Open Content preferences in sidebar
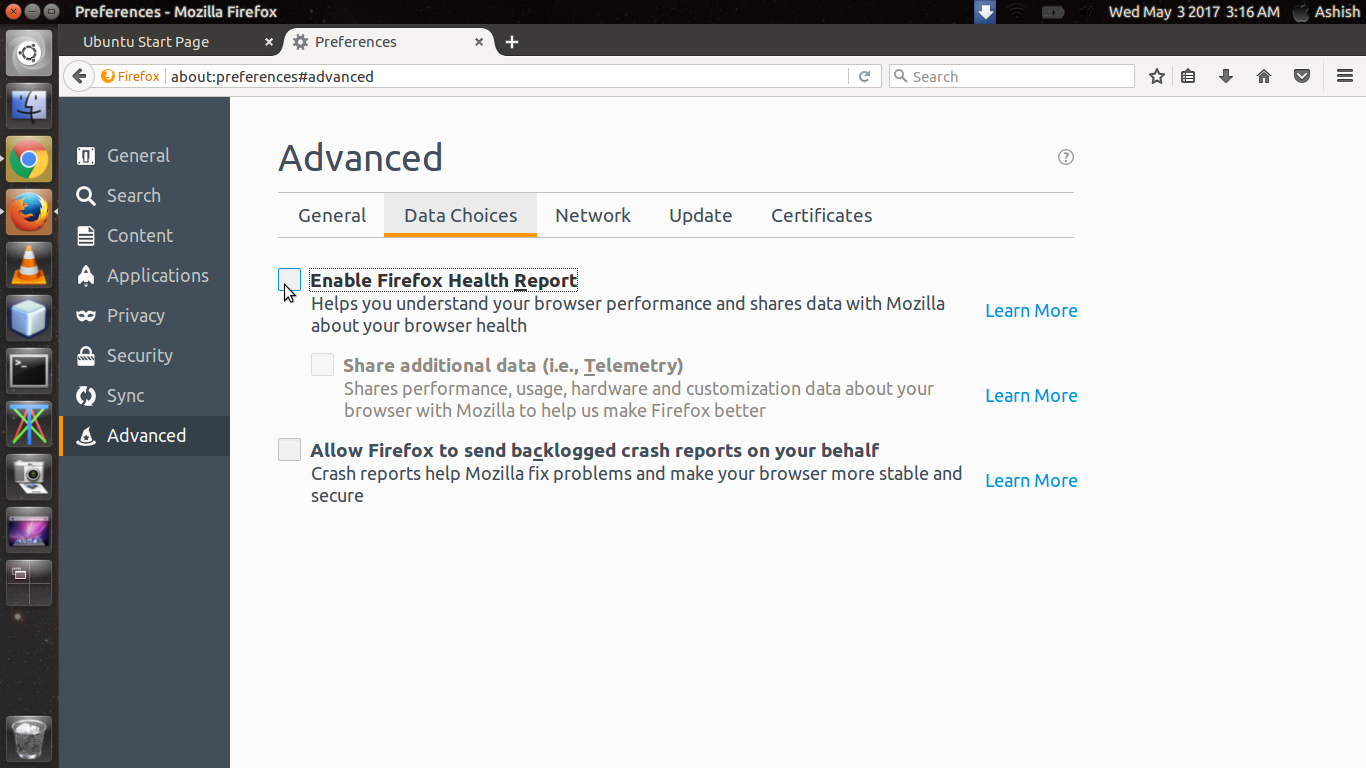 coord(144,236)
